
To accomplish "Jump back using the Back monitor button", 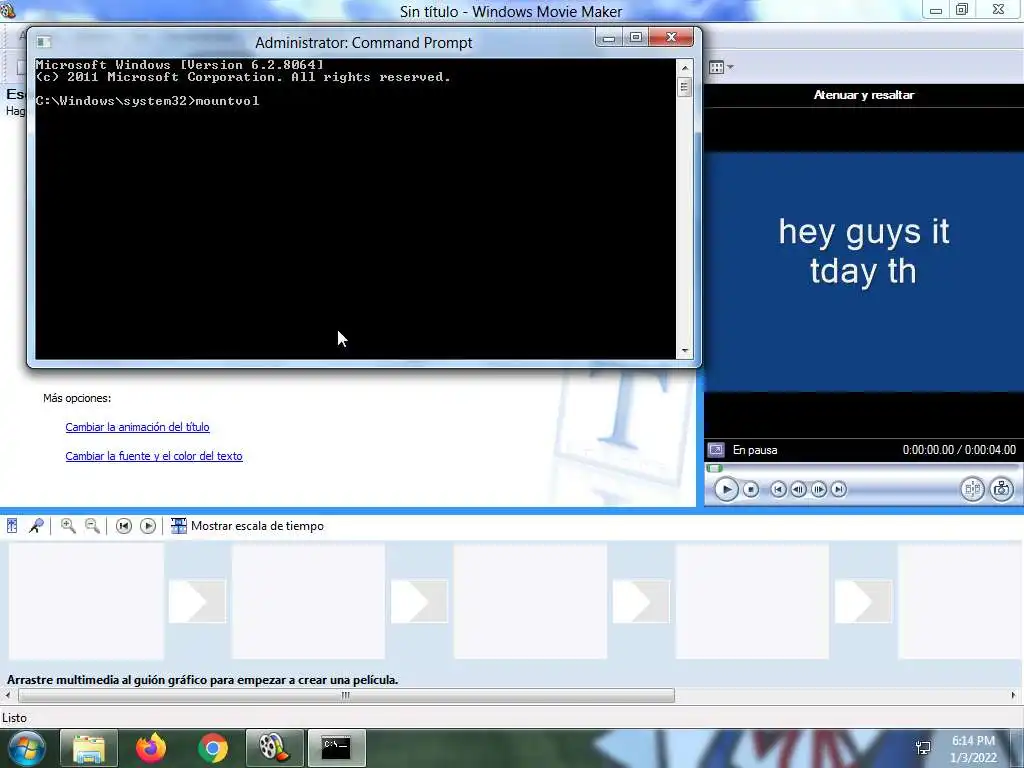I will (778, 489).
